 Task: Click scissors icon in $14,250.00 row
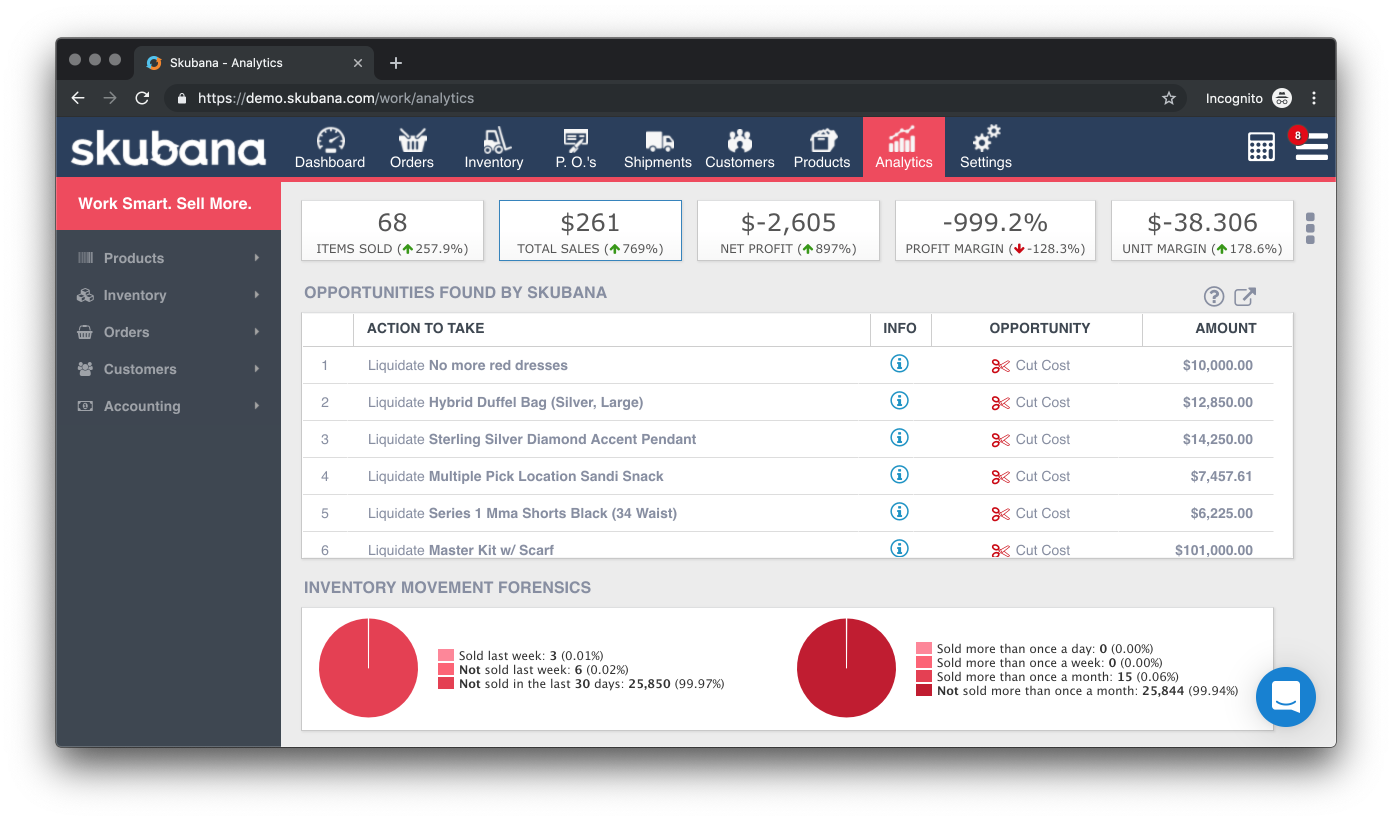coord(1000,440)
